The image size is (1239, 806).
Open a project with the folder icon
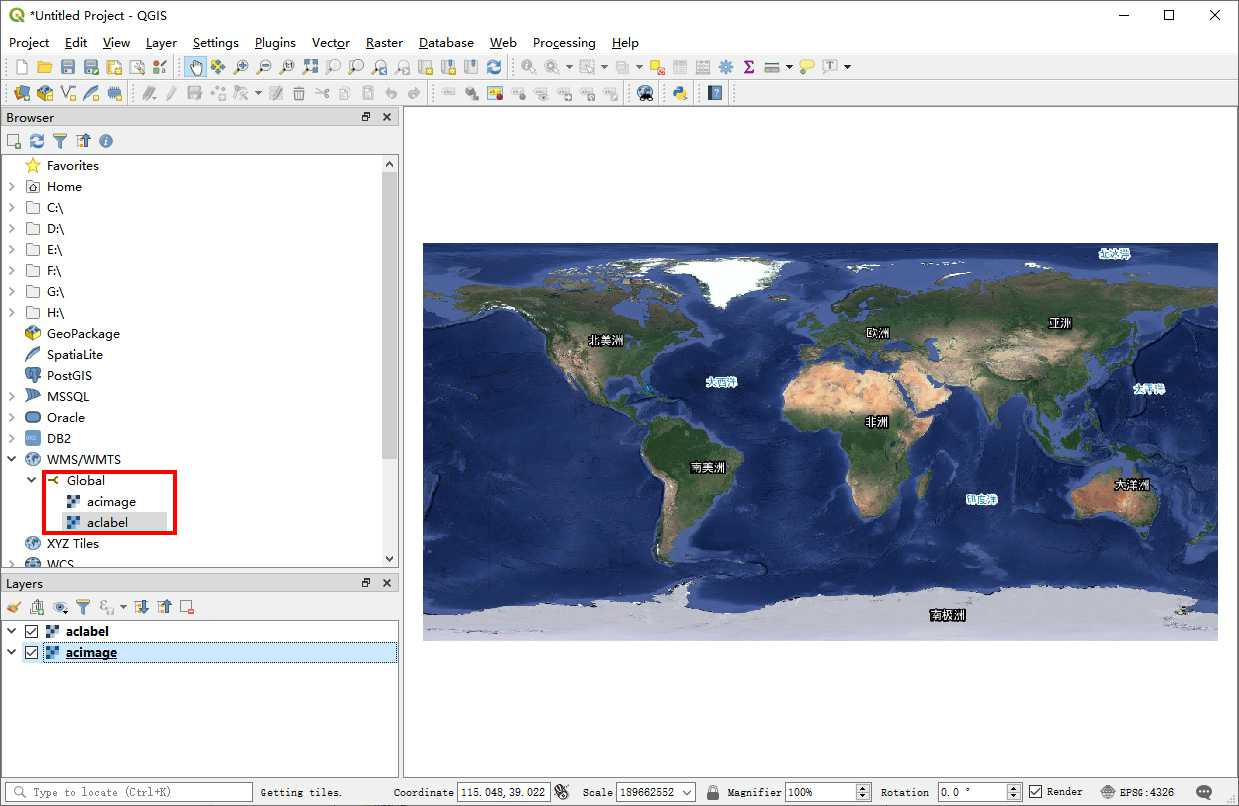point(44,67)
